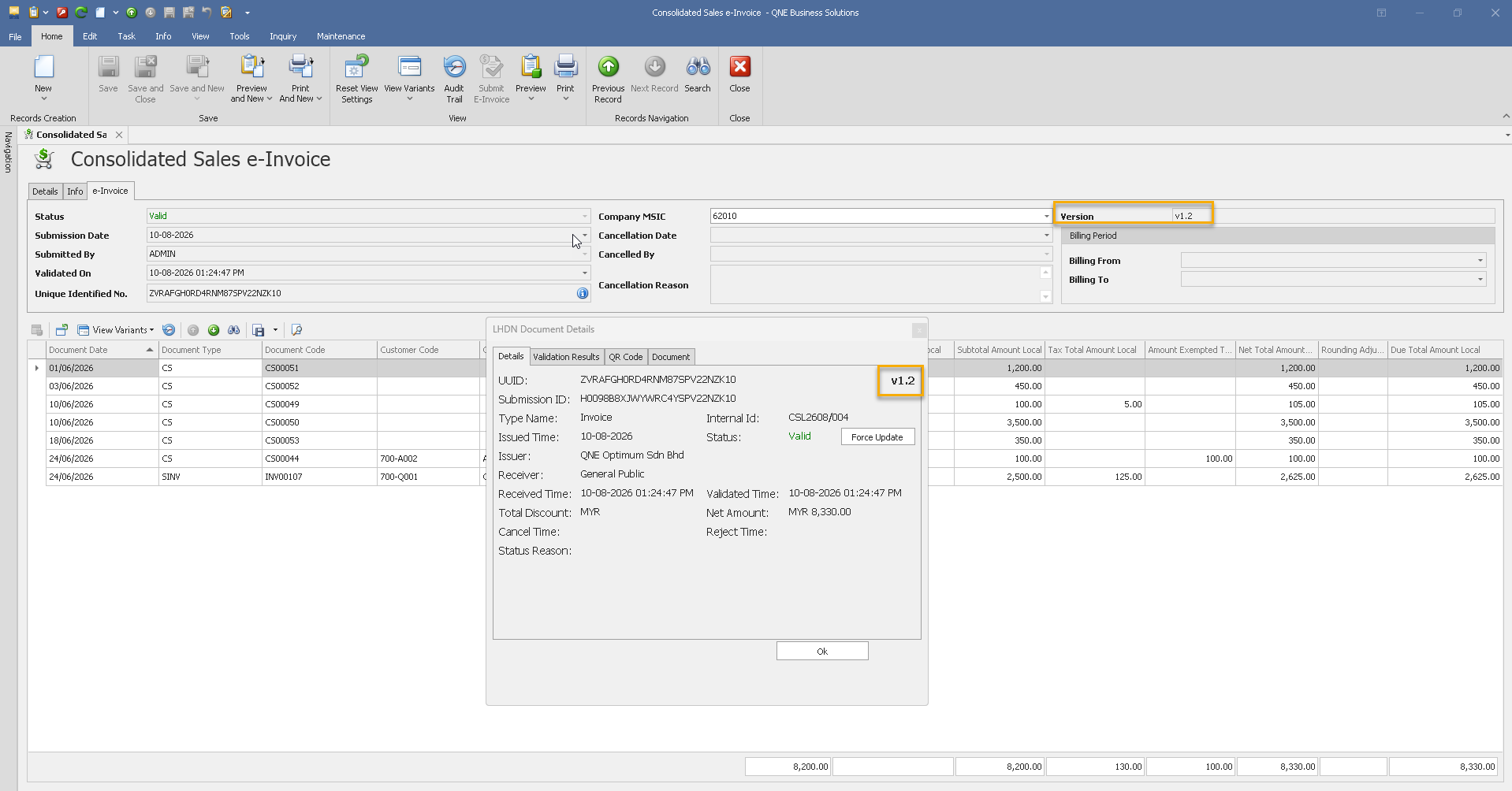
Task: Collapse the ribbon using the chevron
Action: pyautogui.click(x=1506, y=117)
